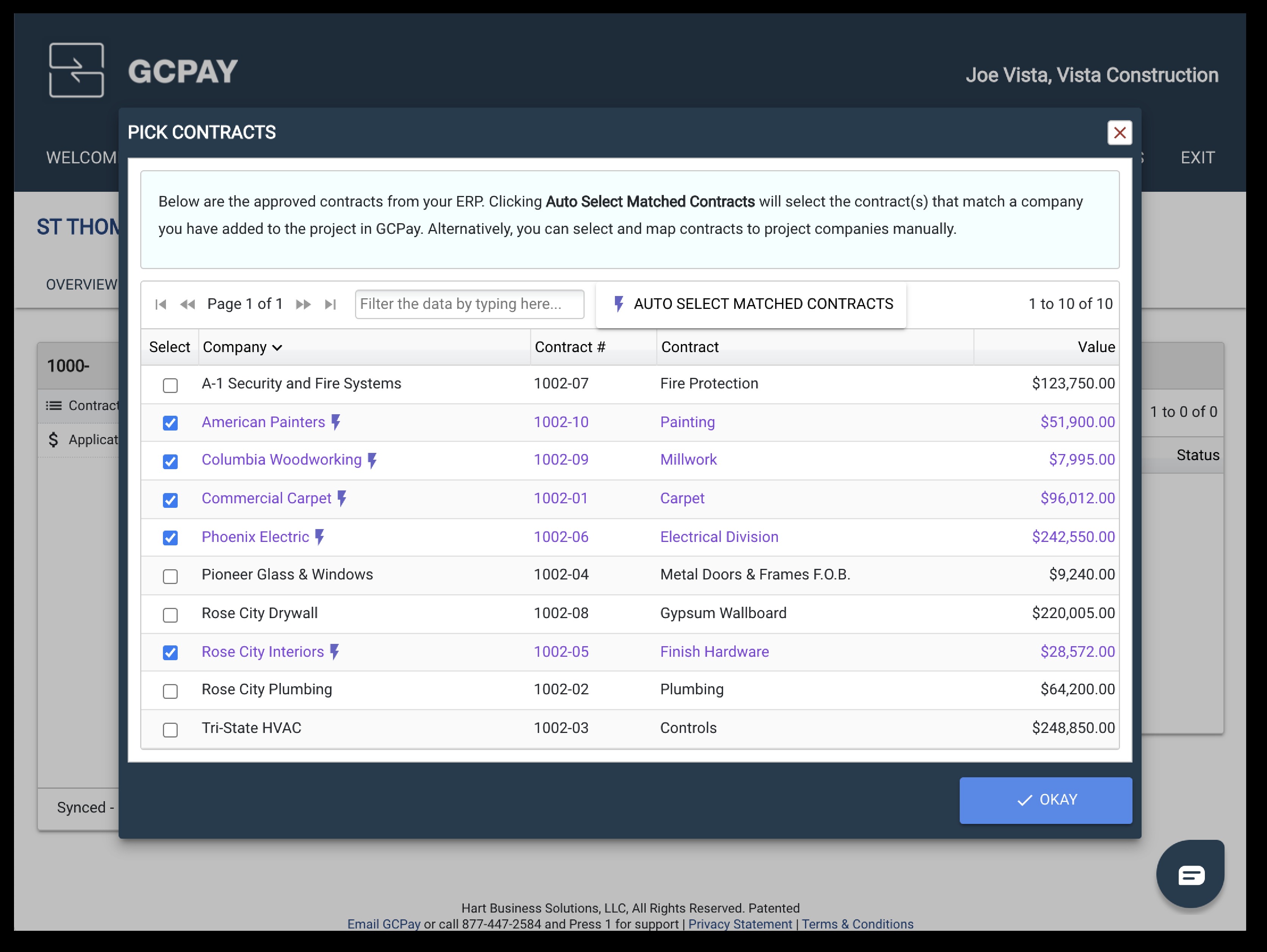Uncheck the Columbia Woodworking checkbox
This screenshot has height=952, width=1267.
pyautogui.click(x=170, y=461)
